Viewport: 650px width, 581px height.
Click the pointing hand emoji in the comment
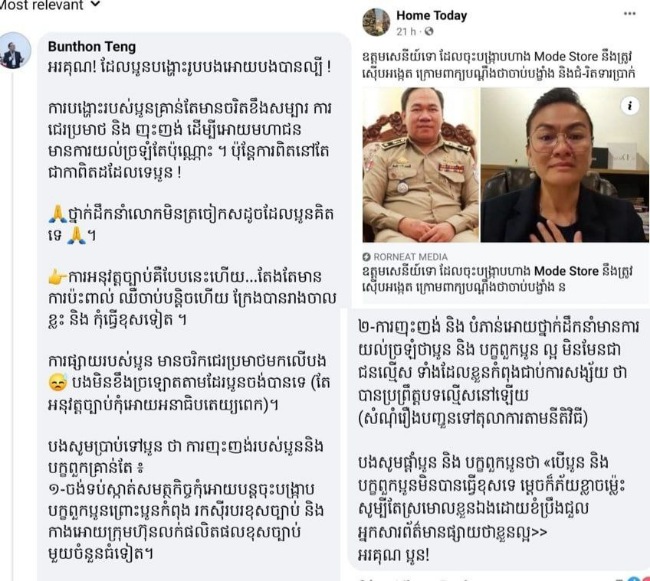pos(57,277)
